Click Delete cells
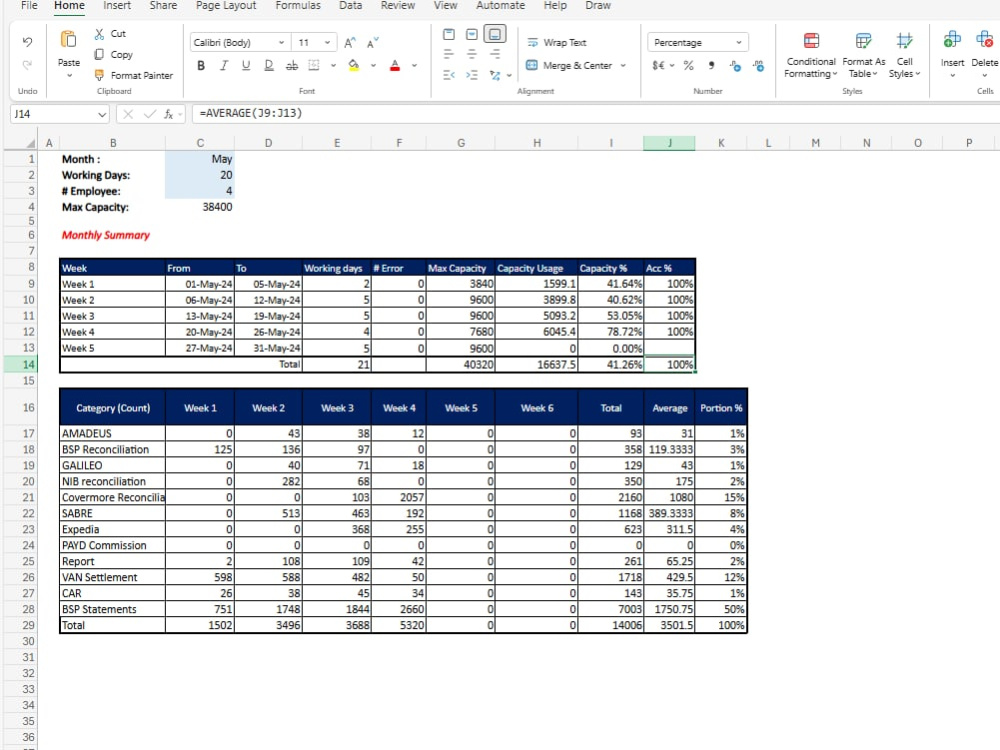The width and height of the screenshot is (1000, 750). [x=984, y=54]
